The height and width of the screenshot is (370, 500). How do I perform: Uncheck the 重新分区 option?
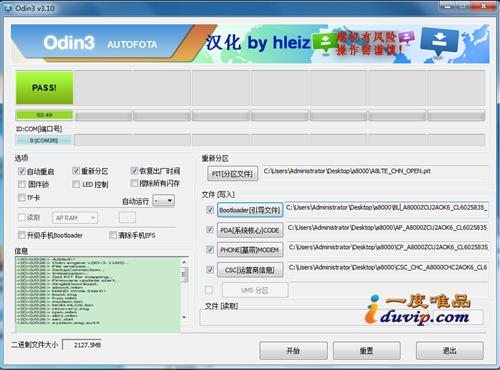[76, 171]
